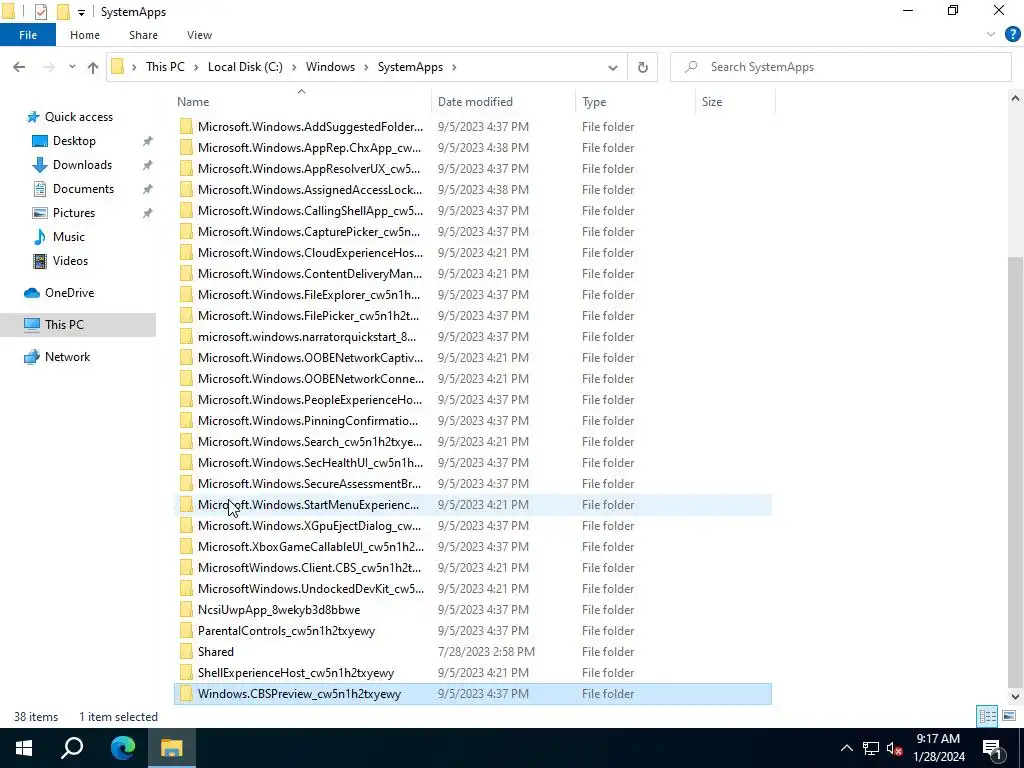Screen dimensions: 1024x768
Task: Click the New folder quick access toolbar icon
Action: [63, 12]
